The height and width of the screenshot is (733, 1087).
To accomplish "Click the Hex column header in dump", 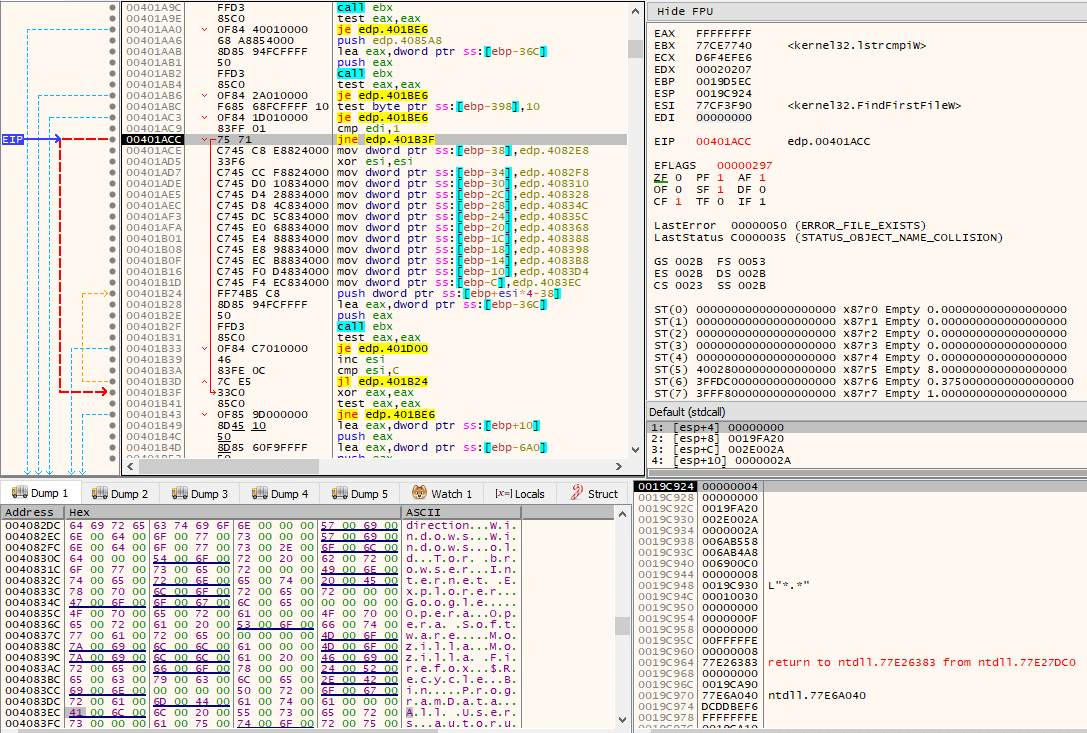I will click(x=234, y=512).
